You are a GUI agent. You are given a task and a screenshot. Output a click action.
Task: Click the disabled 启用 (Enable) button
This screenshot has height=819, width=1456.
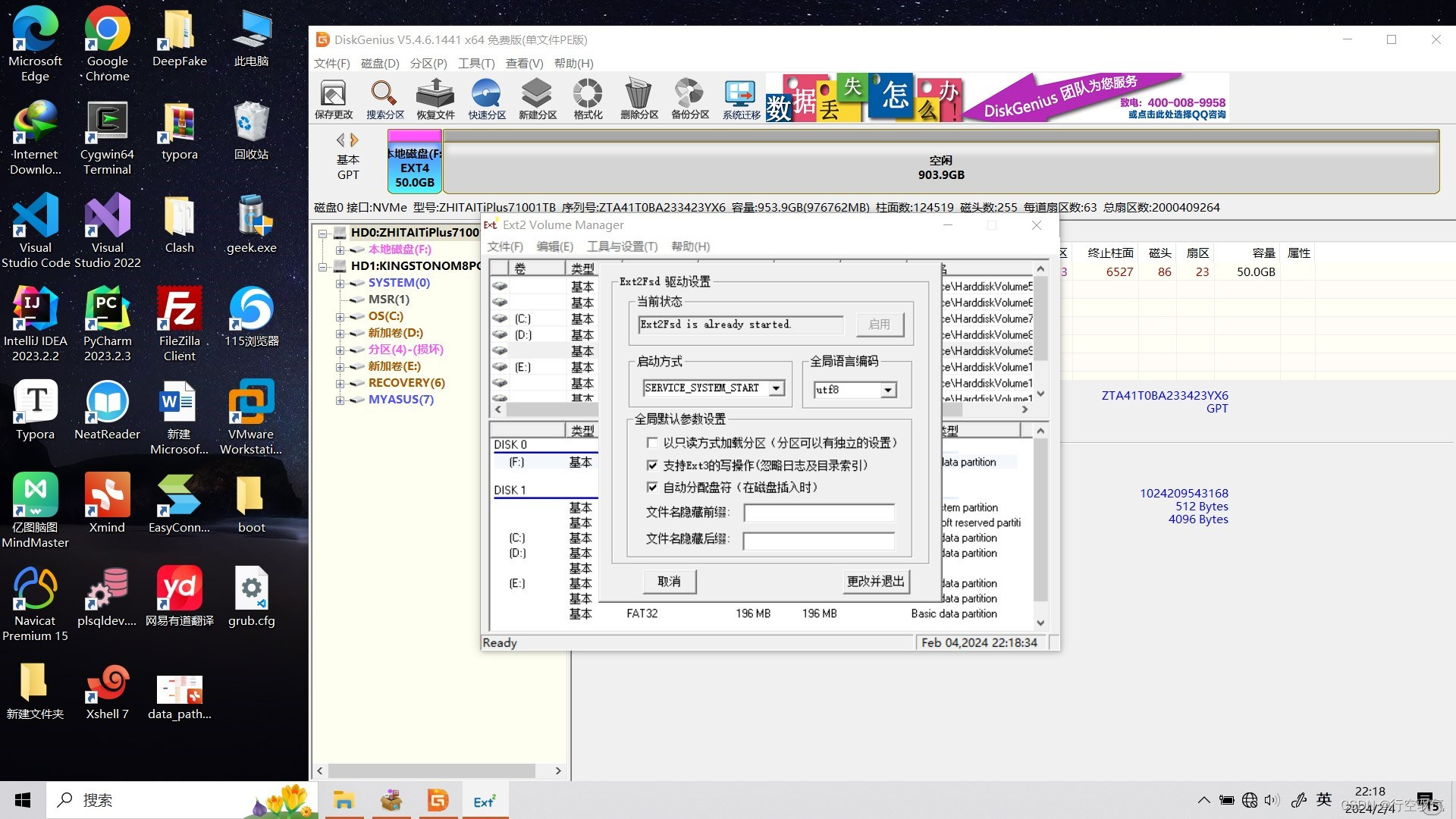tap(880, 325)
